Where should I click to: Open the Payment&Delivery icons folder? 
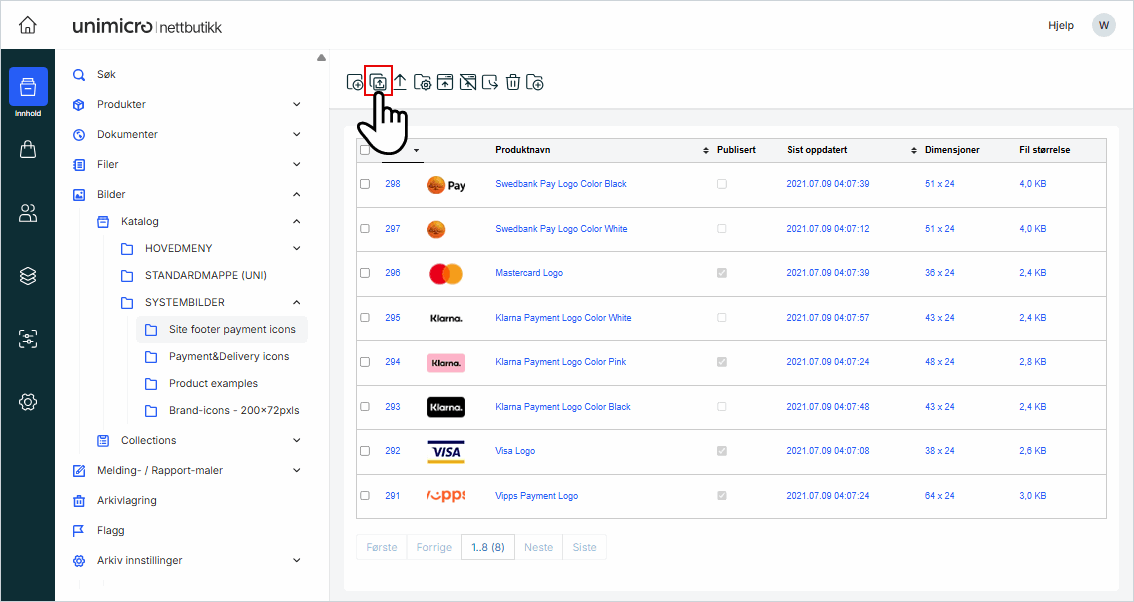[228, 356]
